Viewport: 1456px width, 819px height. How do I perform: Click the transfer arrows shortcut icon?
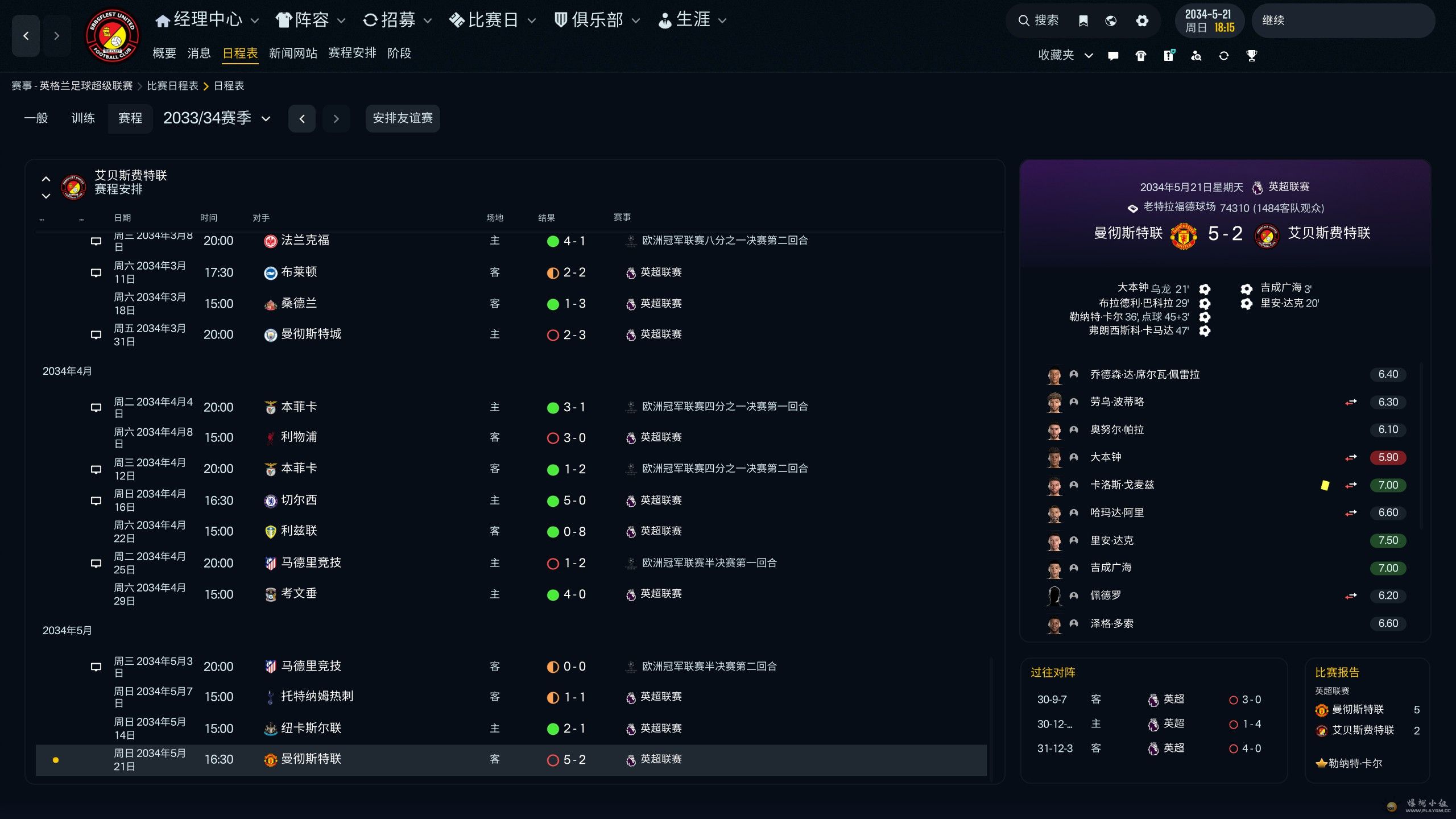tap(1223, 56)
